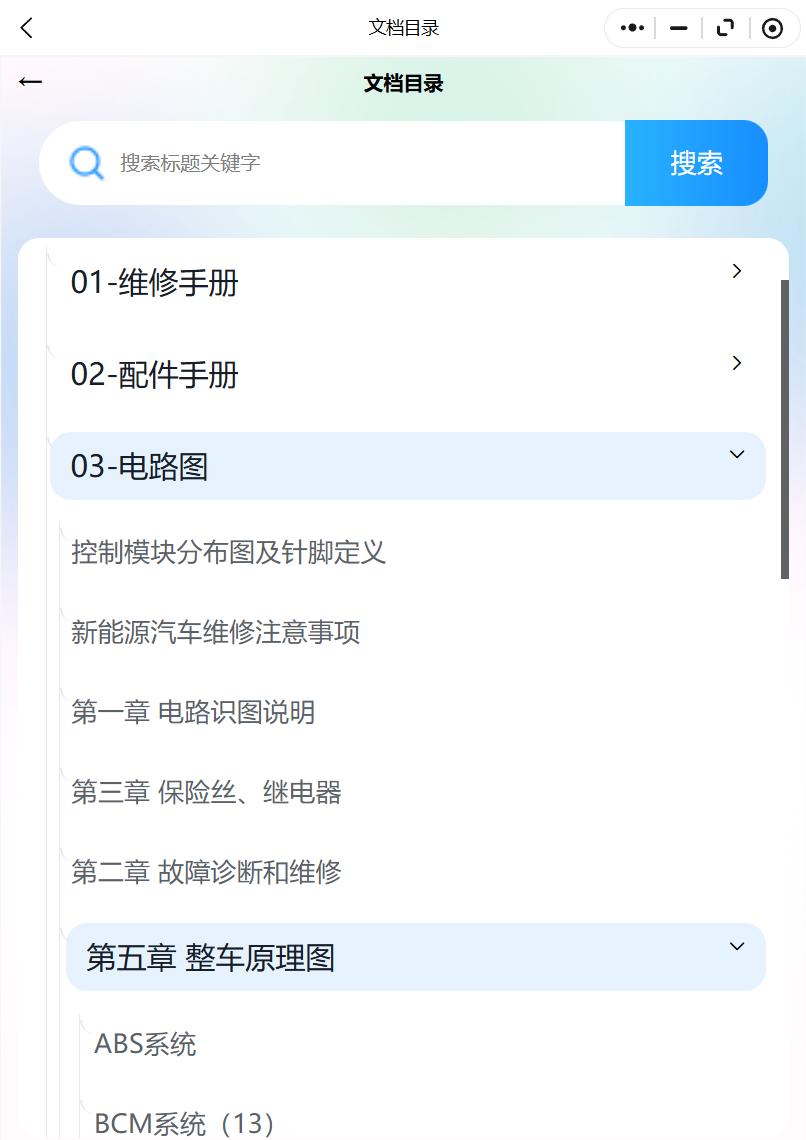The image size is (806, 1140).
Task: Click the minimize dash icon in capsule
Action: 679,28
